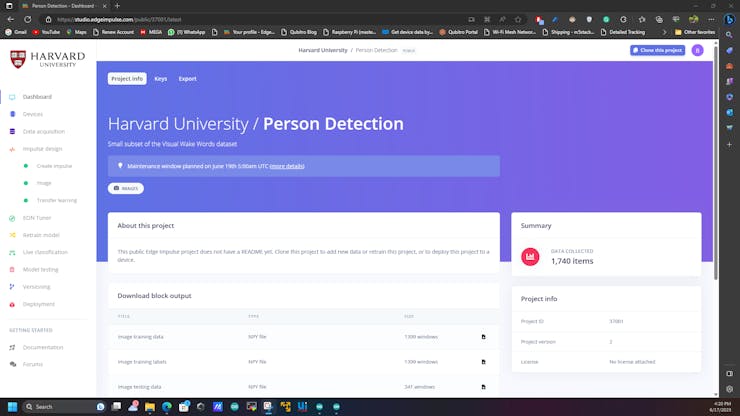Open the Gmail bookmark

pyautogui.click(x=16, y=32)
